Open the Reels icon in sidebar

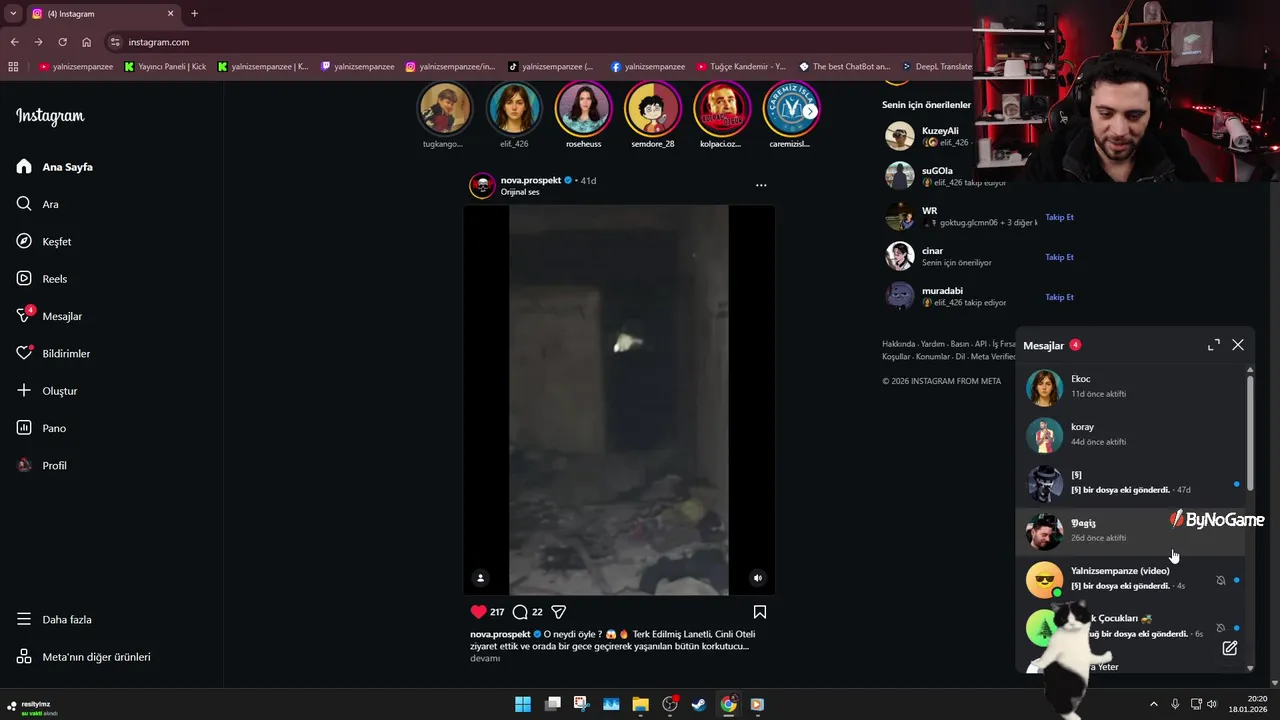(x=24, y=279)
